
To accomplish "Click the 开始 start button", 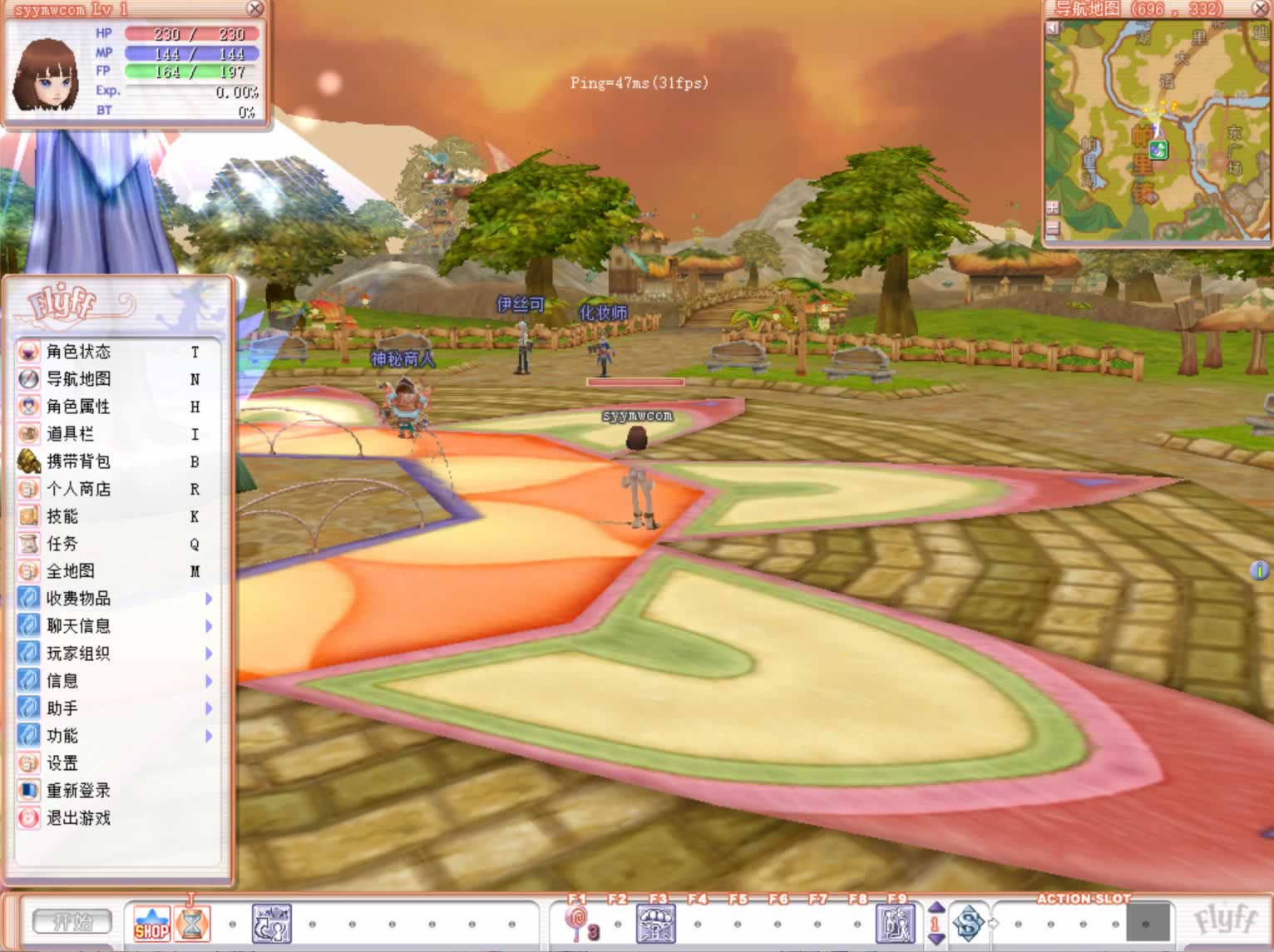I will click(x=72, y=922).
